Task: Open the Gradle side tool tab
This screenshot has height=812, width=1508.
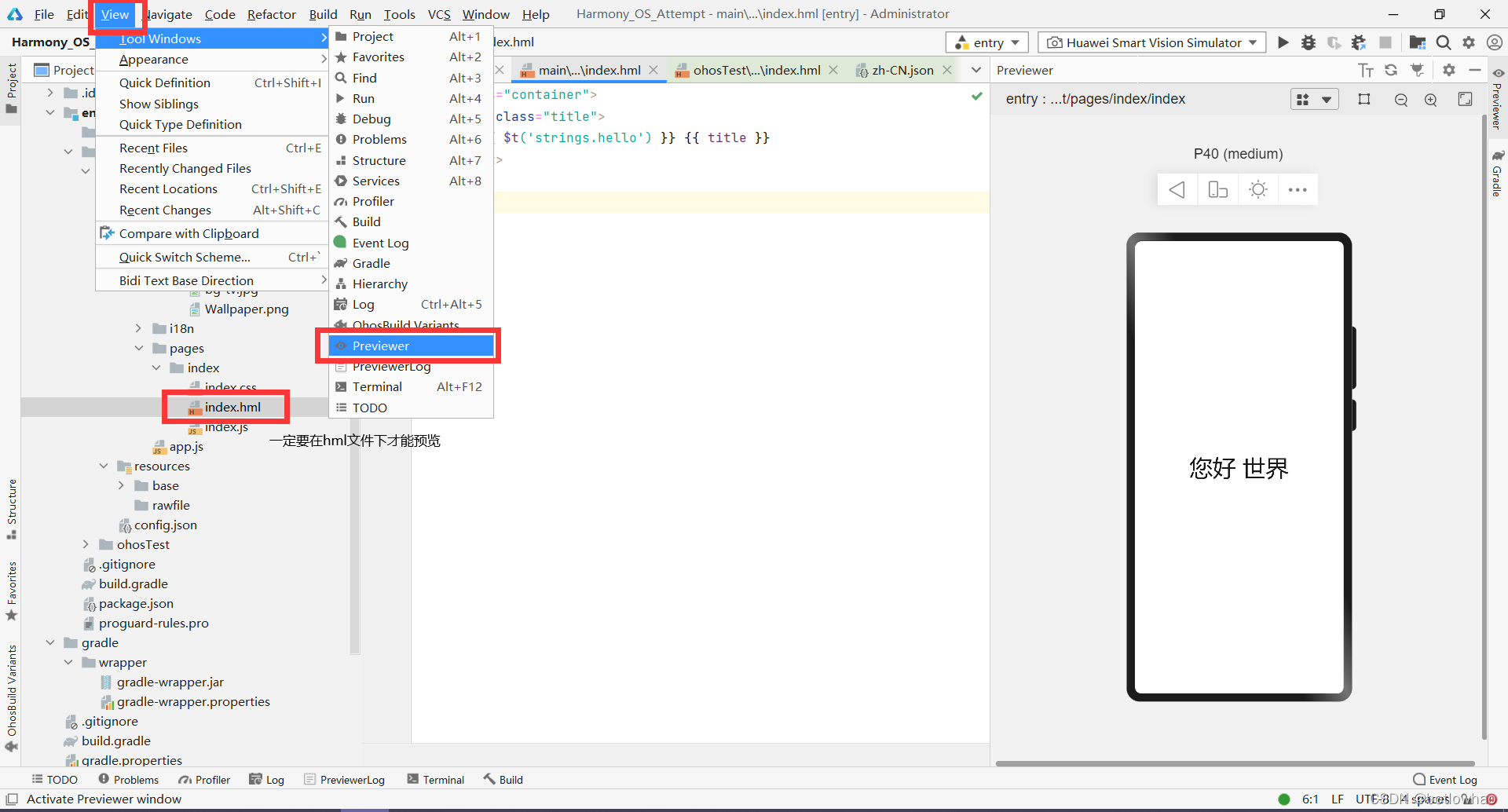Action: (x=1497, y=173)
